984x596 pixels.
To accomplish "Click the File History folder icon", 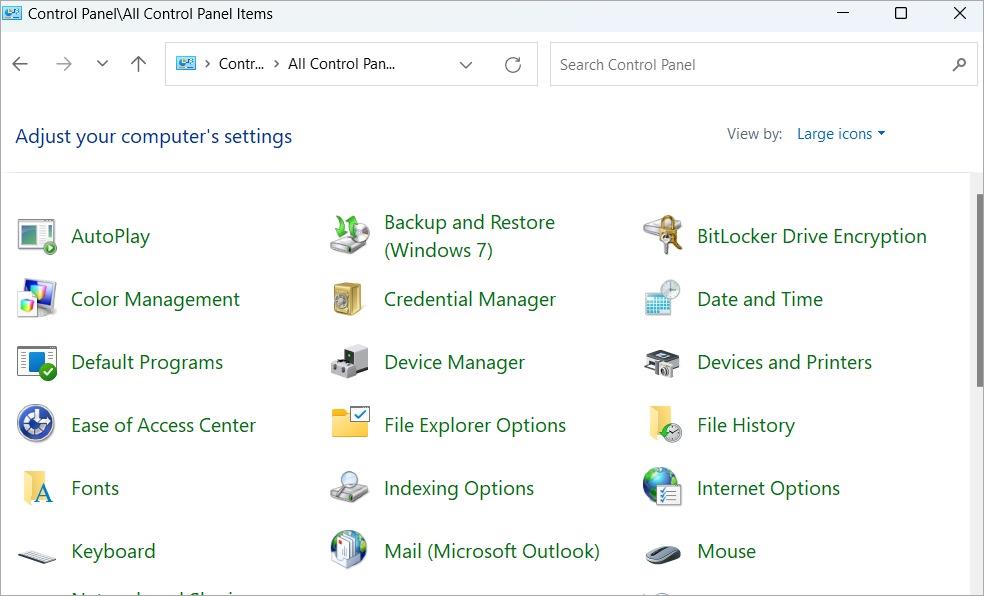I will pyautogui.click(x=665, y=424).
